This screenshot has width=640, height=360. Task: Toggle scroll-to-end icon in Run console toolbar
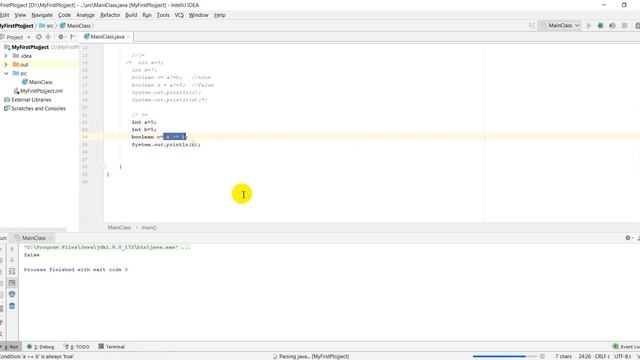click(x=12, y=282)
